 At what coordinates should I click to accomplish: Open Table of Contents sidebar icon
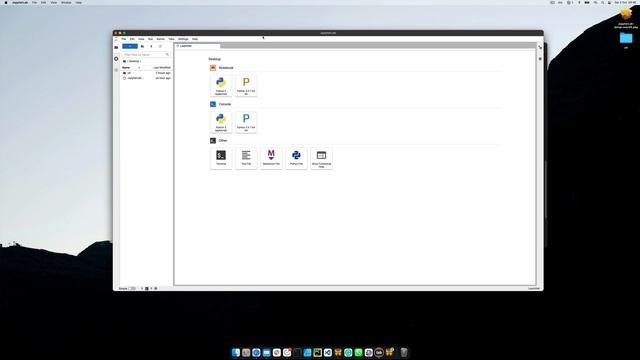click(x=116, y=70)
